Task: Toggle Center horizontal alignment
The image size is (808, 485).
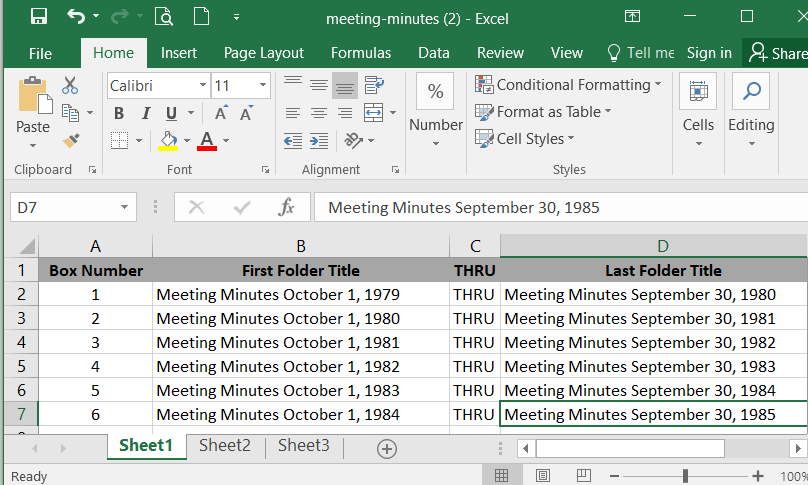Action: point(318,113)
